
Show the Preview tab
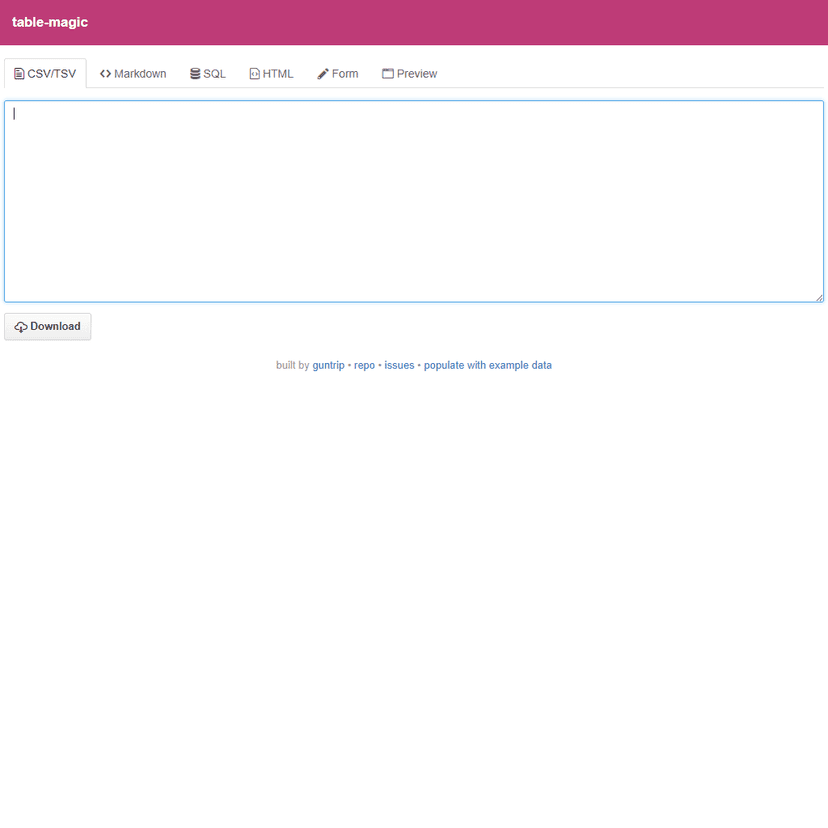pos(417,74)
